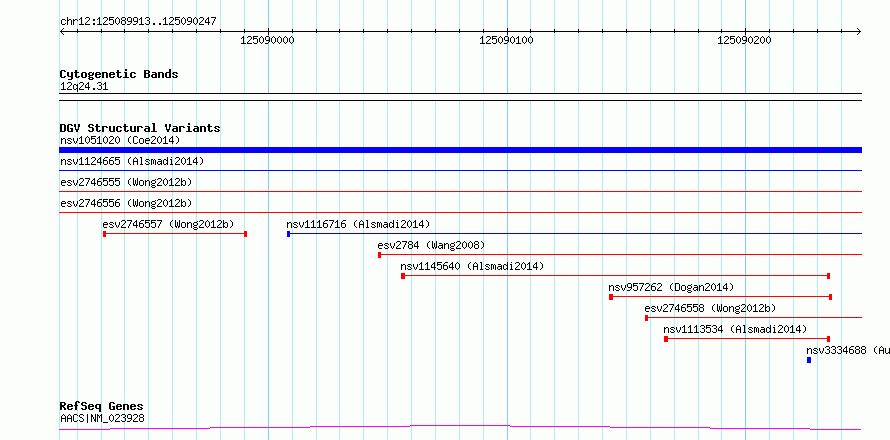Viewport: 890px width, 440px height.
Task: Select variant label nsv1051020 (Coe2014)
Action: point(120,140)
